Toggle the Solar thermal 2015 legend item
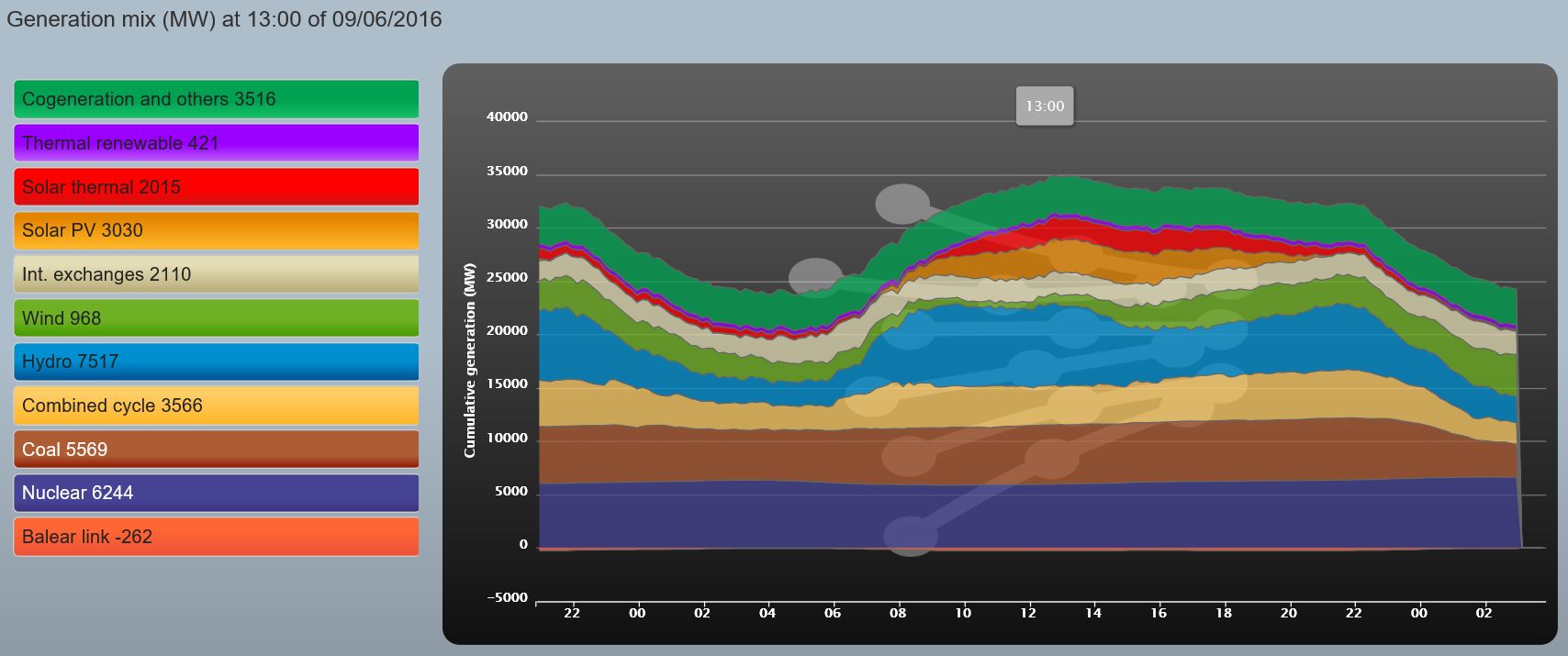The width and height of the screenshot is (1568, 656). click(216, 187)
